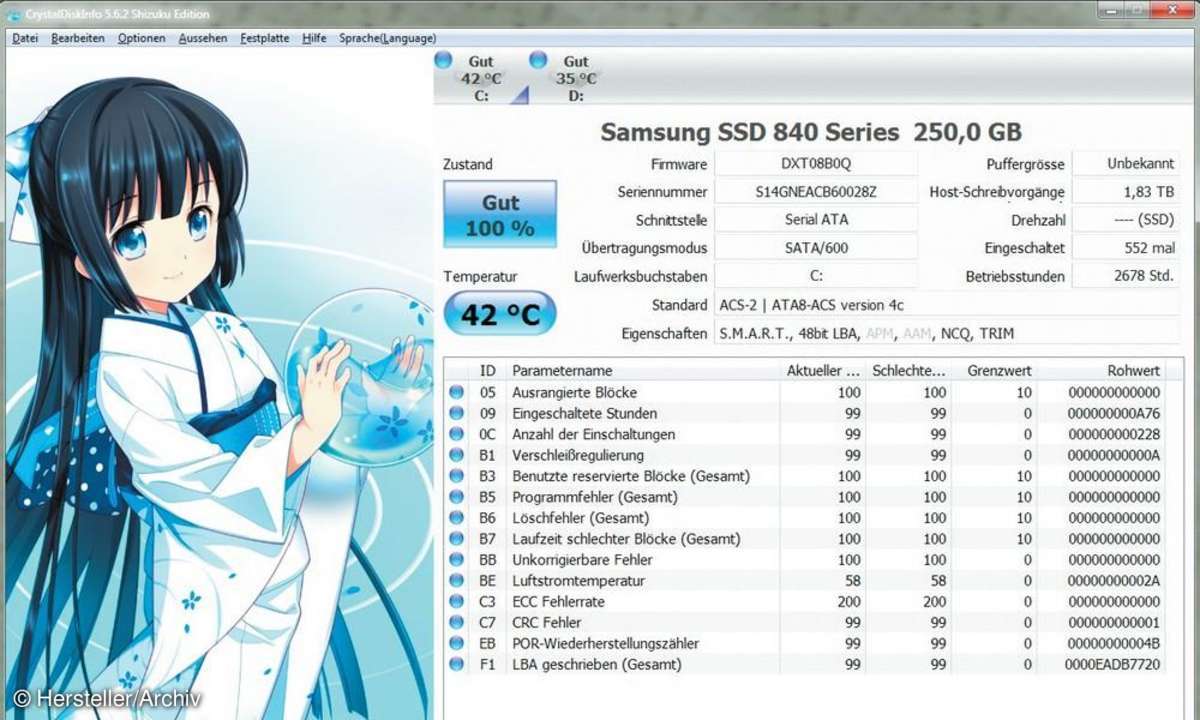This screenshot has width=1200, height=720.
Task: Click raw value 00000000004B
Action: coord(1114,643)
